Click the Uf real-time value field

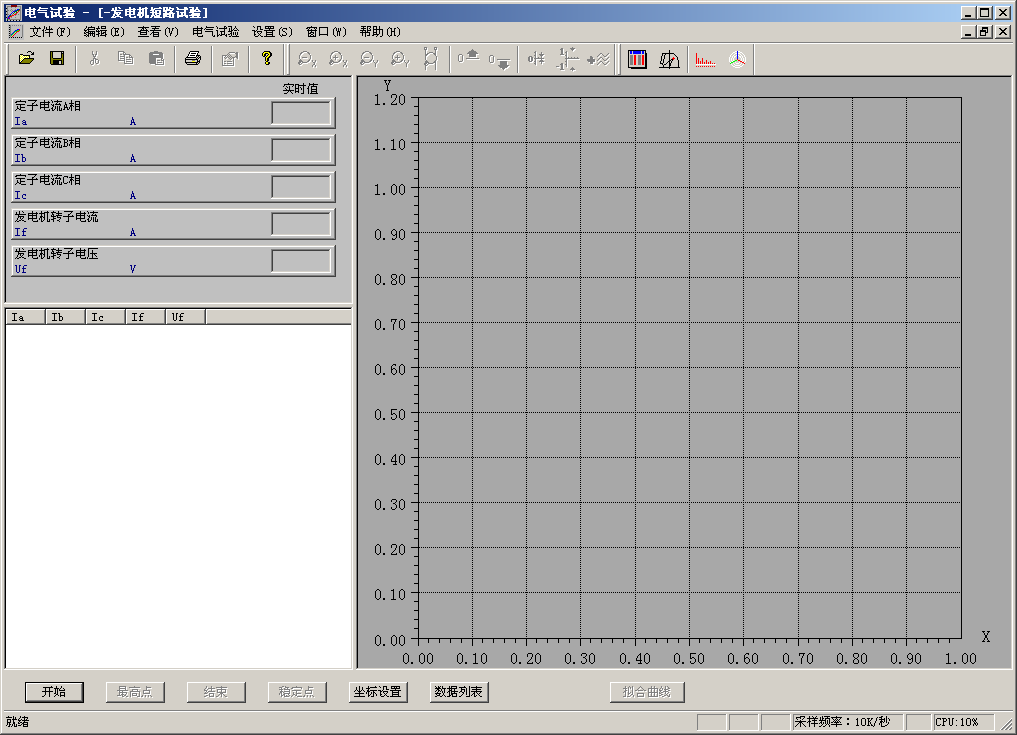[x=301, y=261]
